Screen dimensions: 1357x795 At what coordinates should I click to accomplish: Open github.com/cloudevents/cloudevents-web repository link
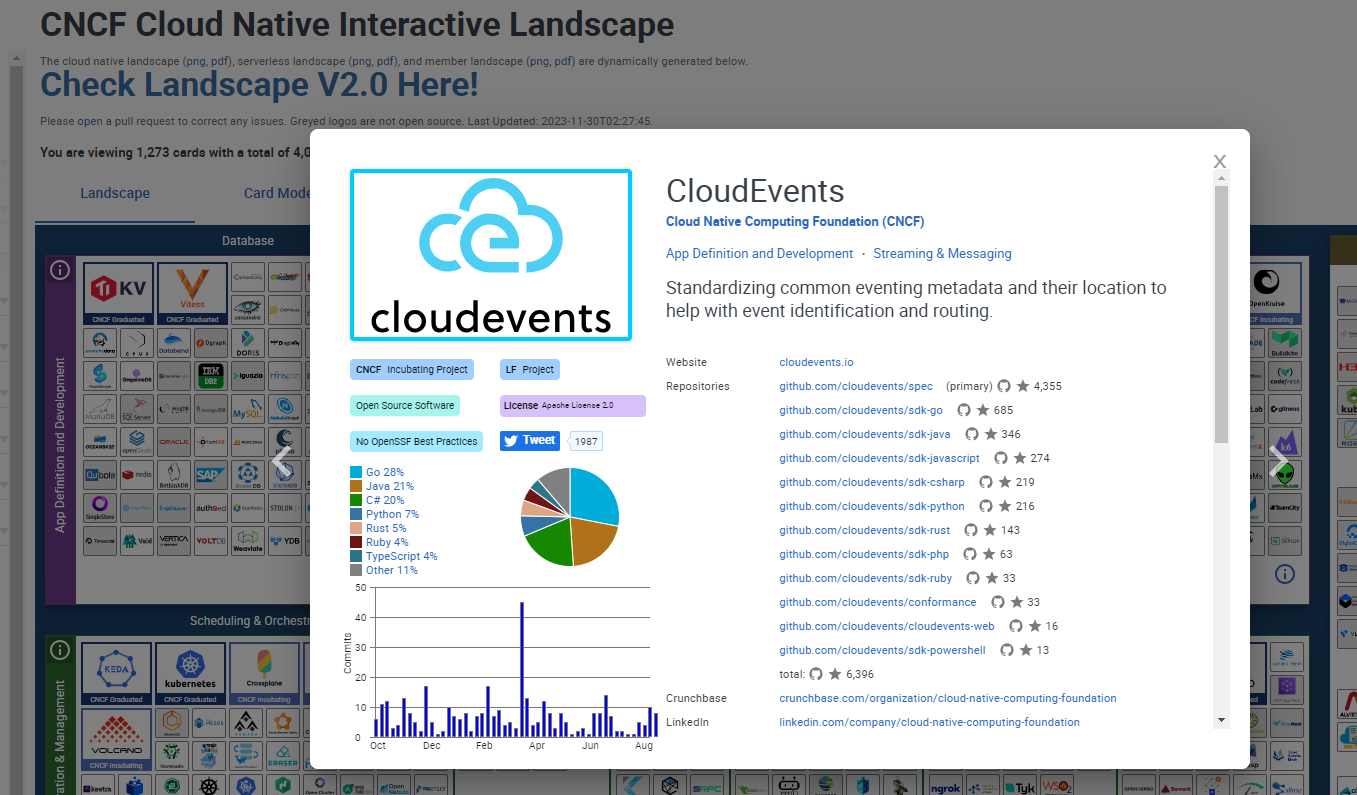point(887,626)
